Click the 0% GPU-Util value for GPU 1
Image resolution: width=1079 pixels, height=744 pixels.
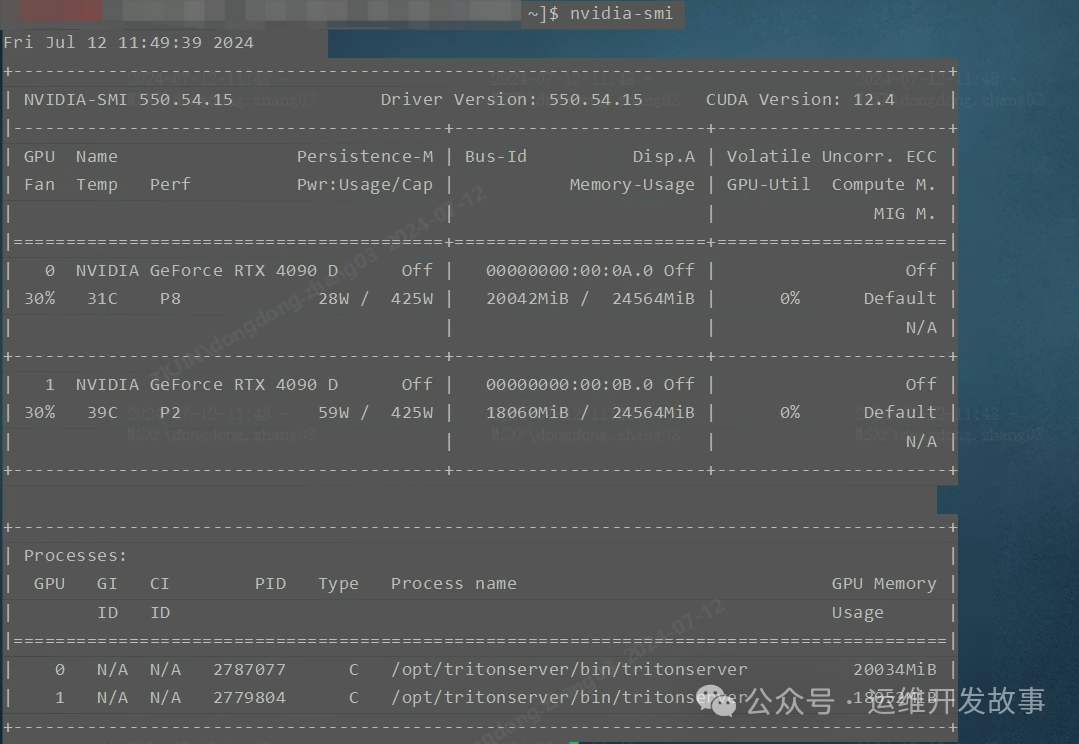[790, 411]
